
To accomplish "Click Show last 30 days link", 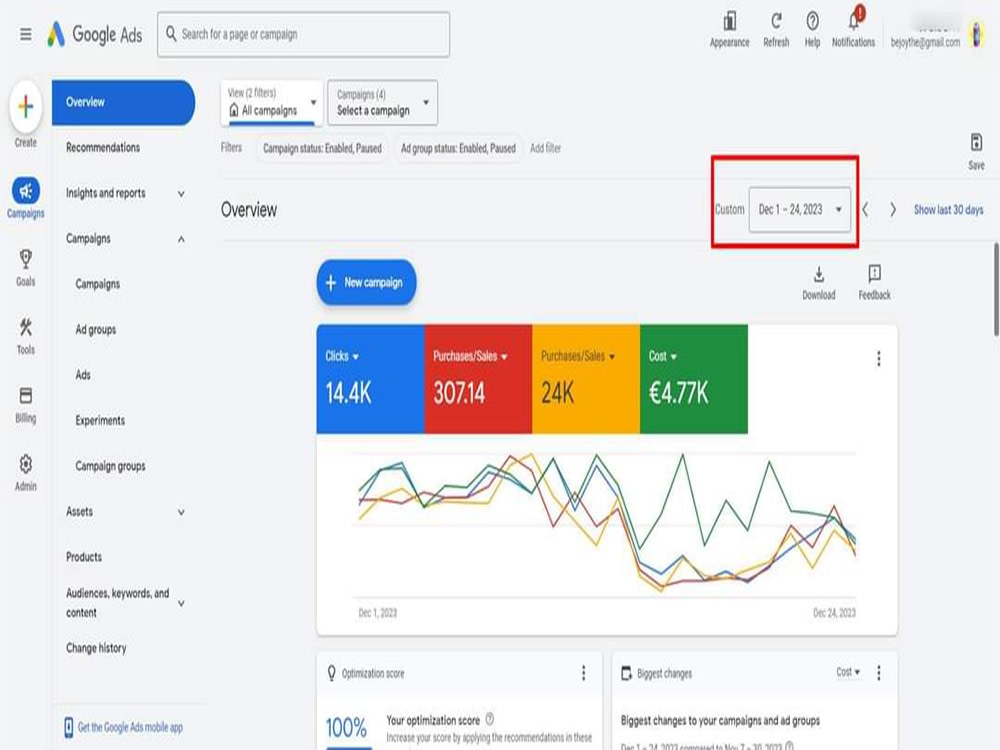I will point(948,210).
